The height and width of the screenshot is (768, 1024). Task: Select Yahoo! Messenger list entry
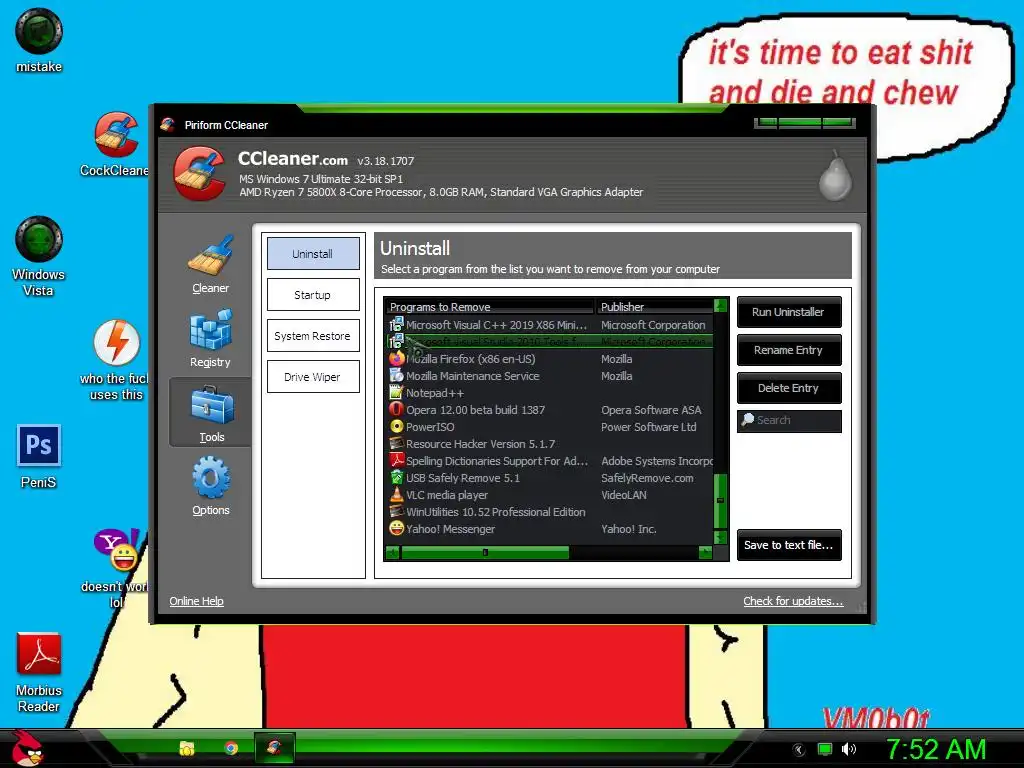point(549,529)
